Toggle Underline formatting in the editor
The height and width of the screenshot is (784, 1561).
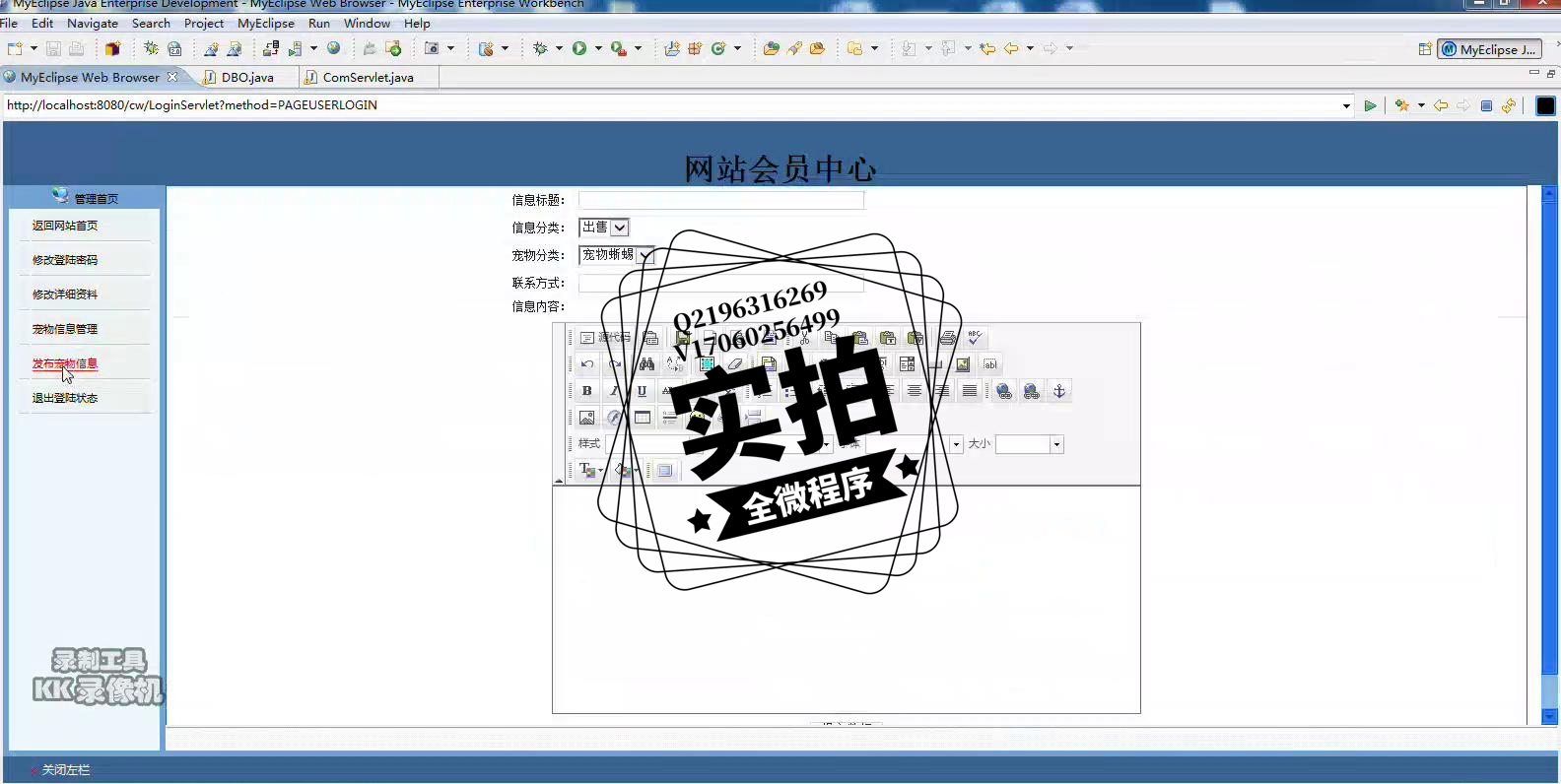[x=643, y=391]
